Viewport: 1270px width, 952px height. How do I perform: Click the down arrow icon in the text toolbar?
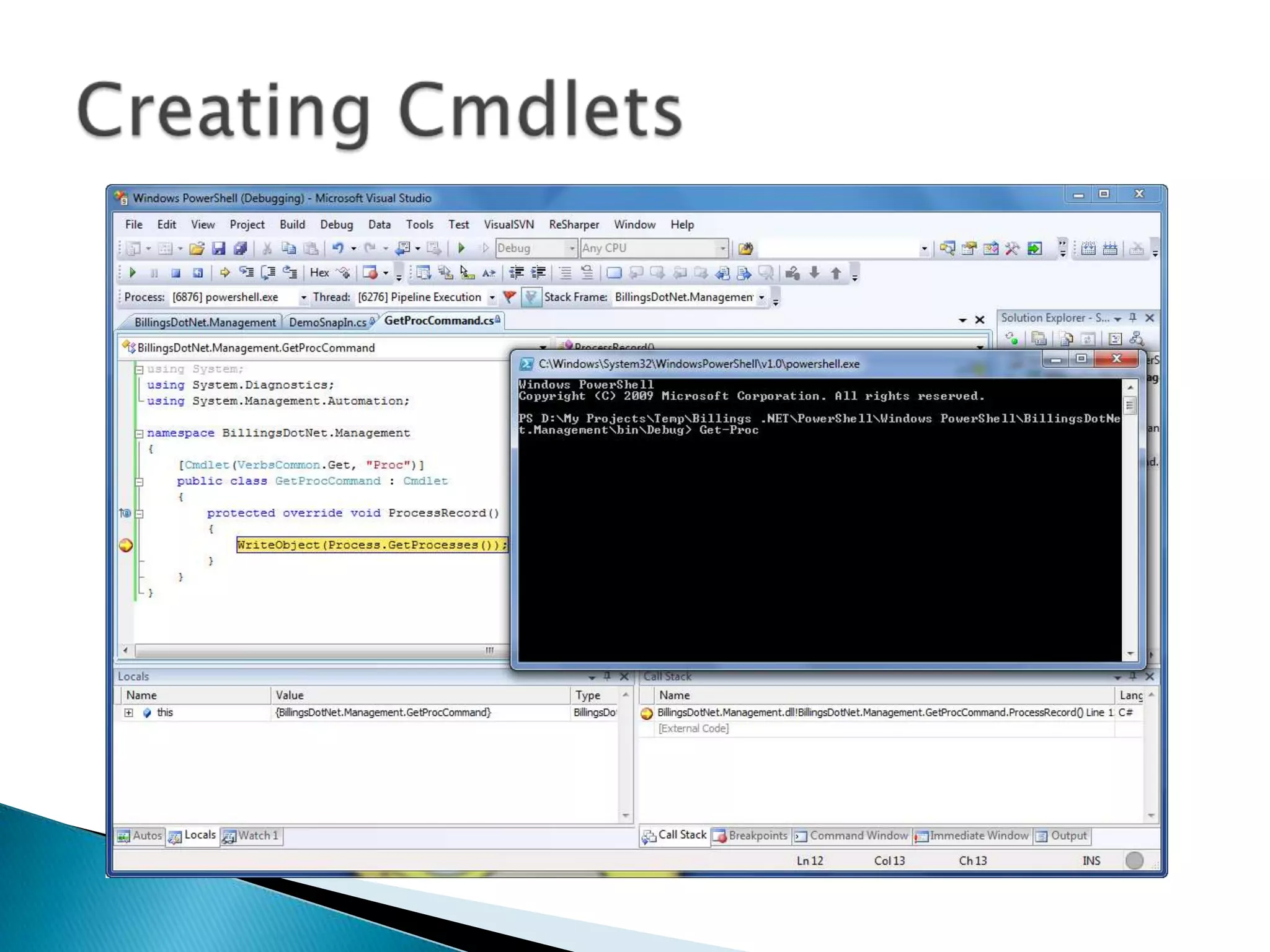(x=814, y=273)
